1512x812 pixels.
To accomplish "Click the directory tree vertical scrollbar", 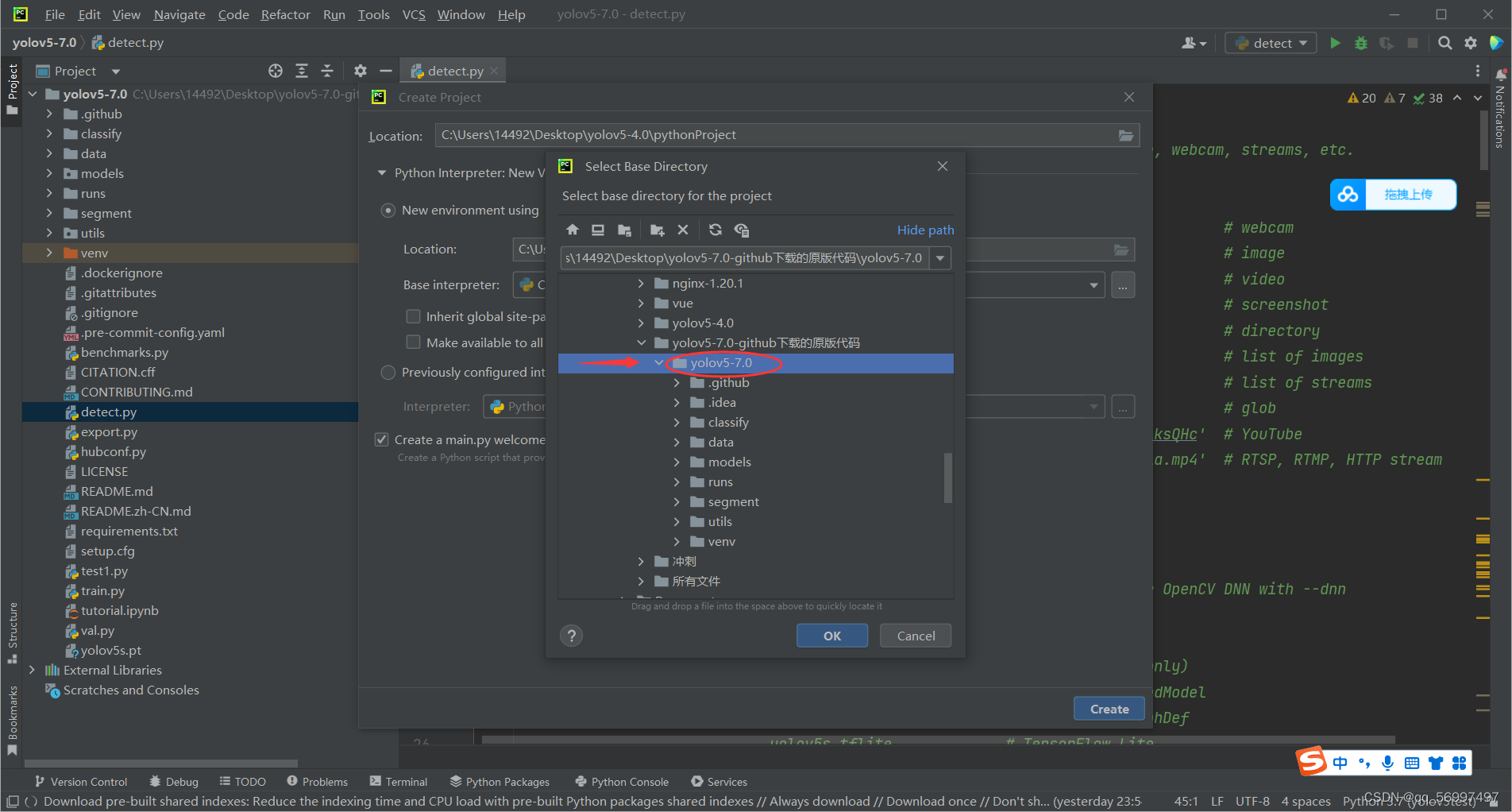I will pos(947,478).
